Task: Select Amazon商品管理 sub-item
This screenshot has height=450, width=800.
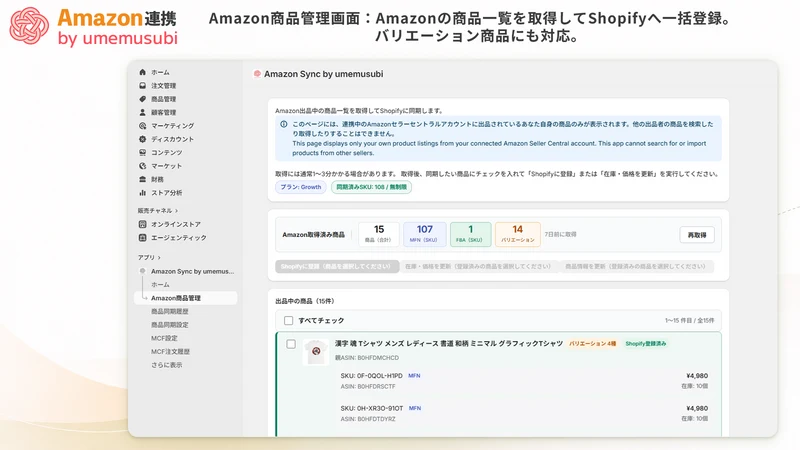Action: pos(186,298)
